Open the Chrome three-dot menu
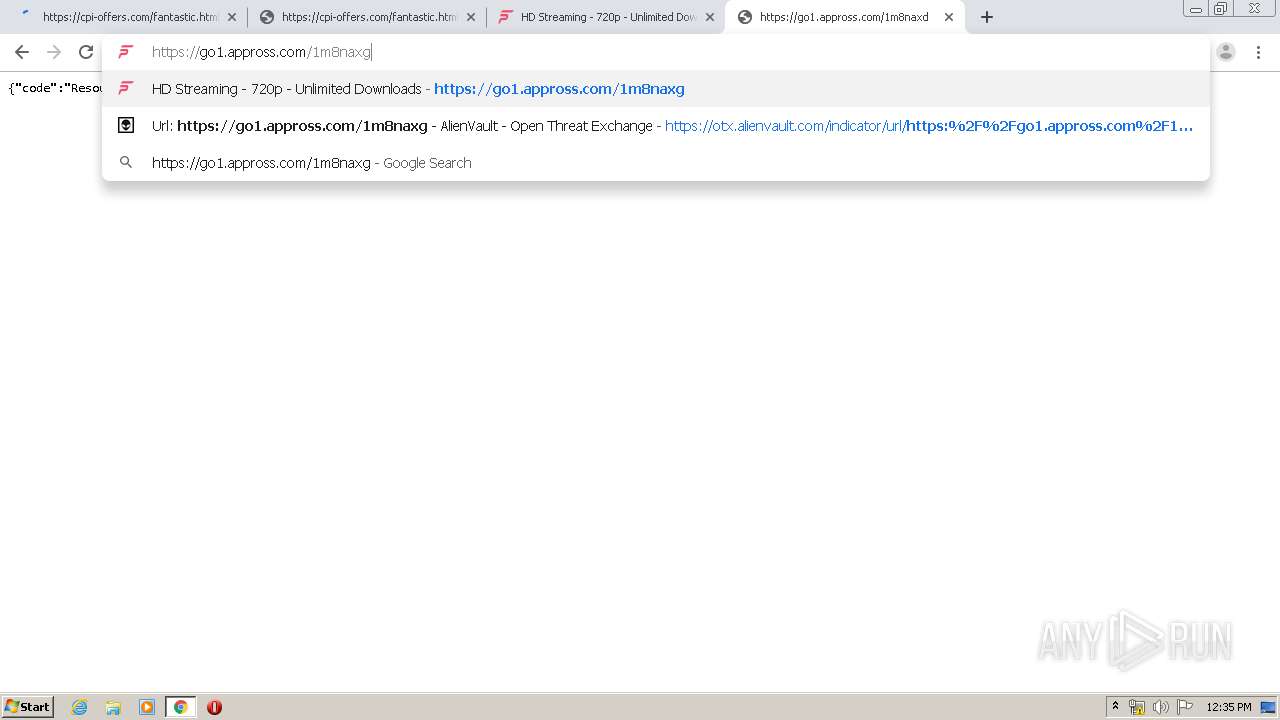 (x=1258, y=52)
